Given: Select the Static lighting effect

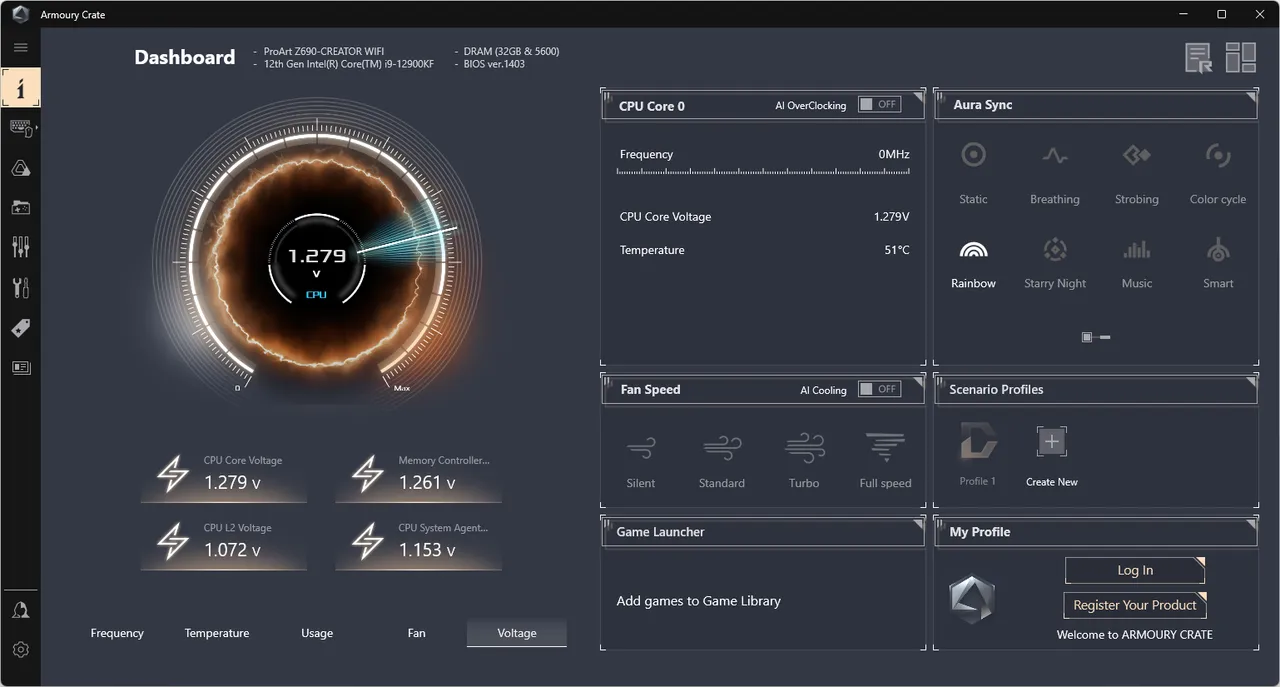Looking at the screenshot, I should (973, 172).
